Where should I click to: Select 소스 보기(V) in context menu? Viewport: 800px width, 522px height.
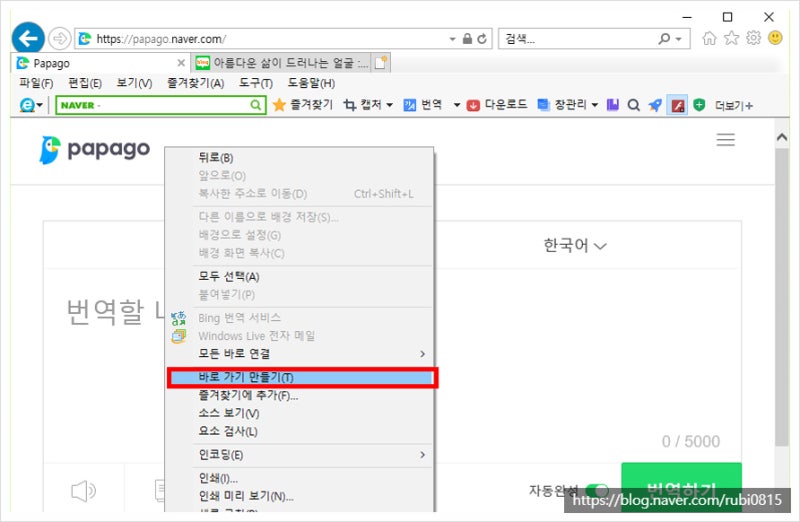(x=299, y=413)
